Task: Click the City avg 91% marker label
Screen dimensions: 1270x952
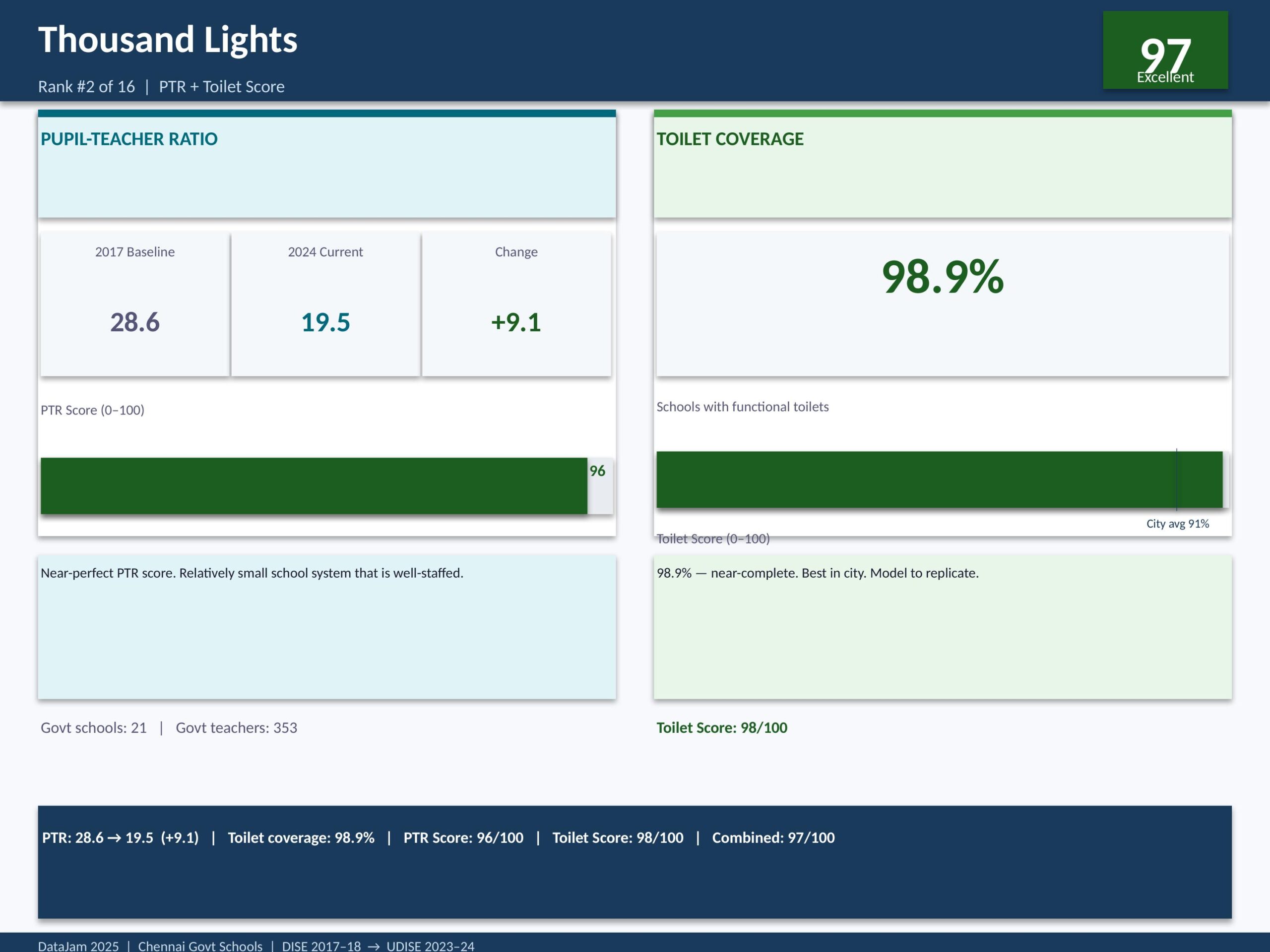Action: tap(1177, 523)
